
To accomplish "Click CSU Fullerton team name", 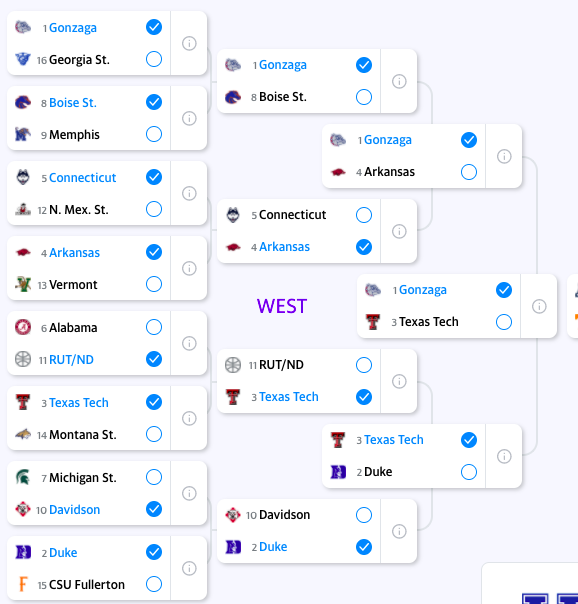I will click(87, 584).
